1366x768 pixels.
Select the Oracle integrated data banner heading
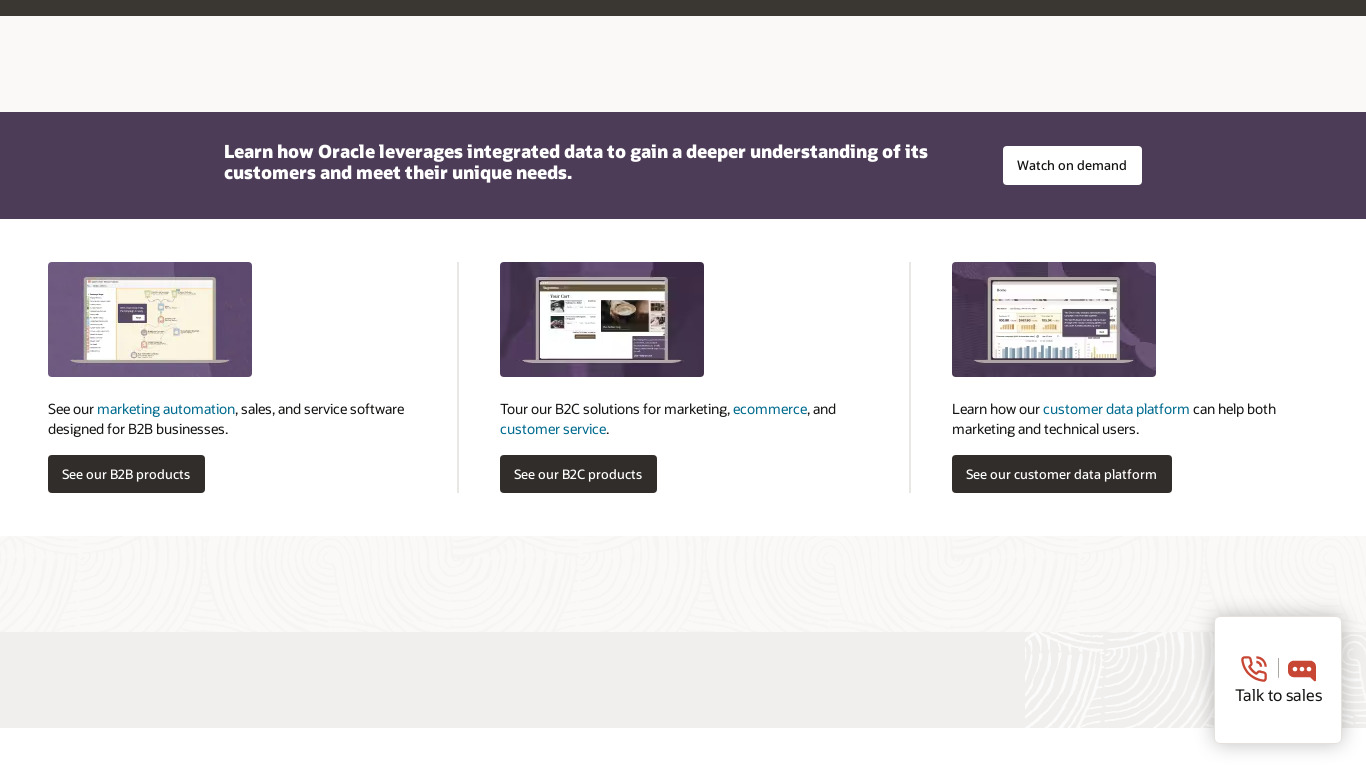[x=576, y=162]
